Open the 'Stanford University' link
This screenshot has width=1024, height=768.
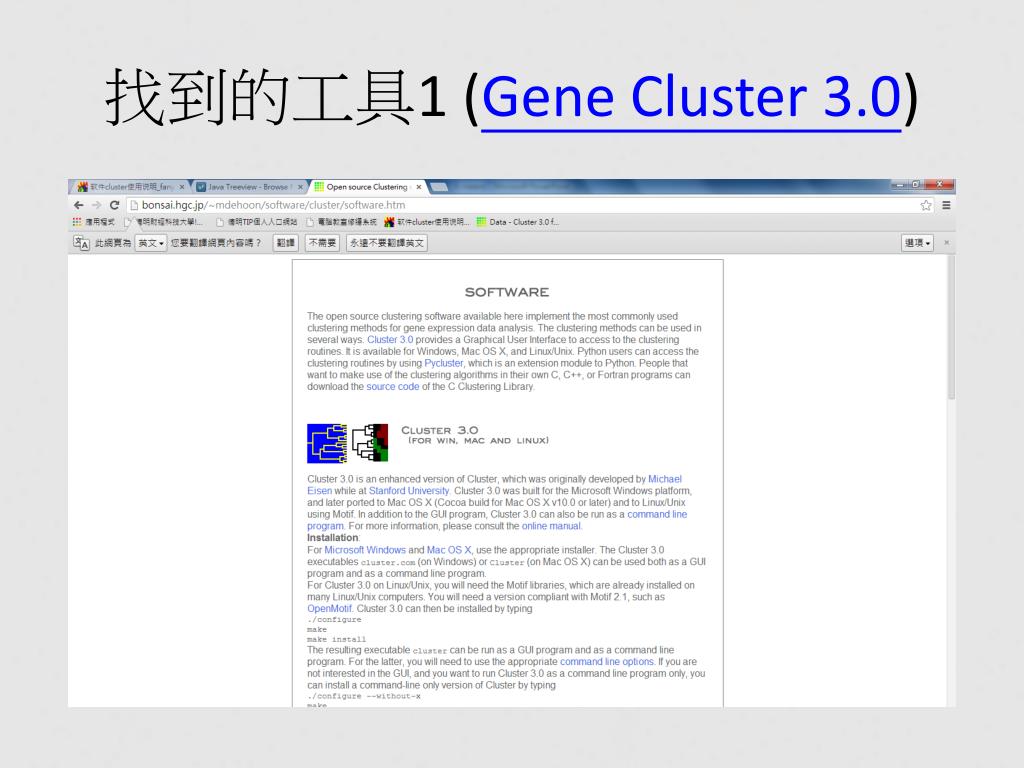tap(409, 491)
